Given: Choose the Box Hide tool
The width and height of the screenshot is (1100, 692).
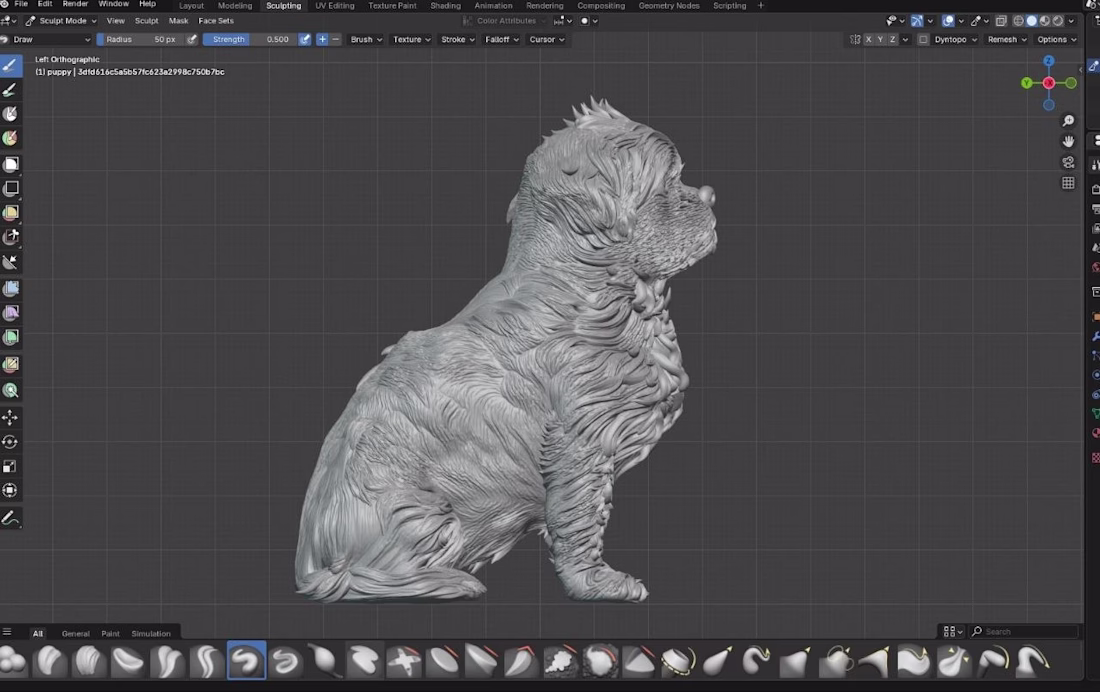Looking at the screenshot, I should [x=11, y=189].
